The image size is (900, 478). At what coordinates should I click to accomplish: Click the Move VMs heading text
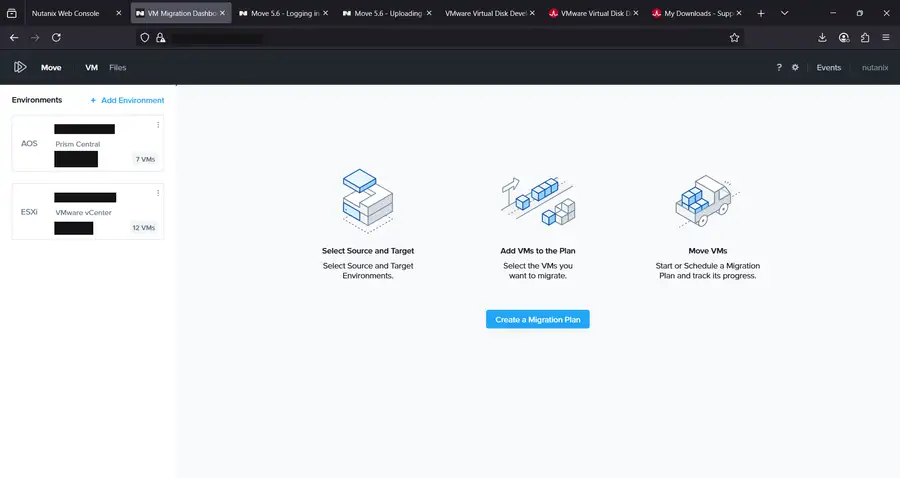708,251
